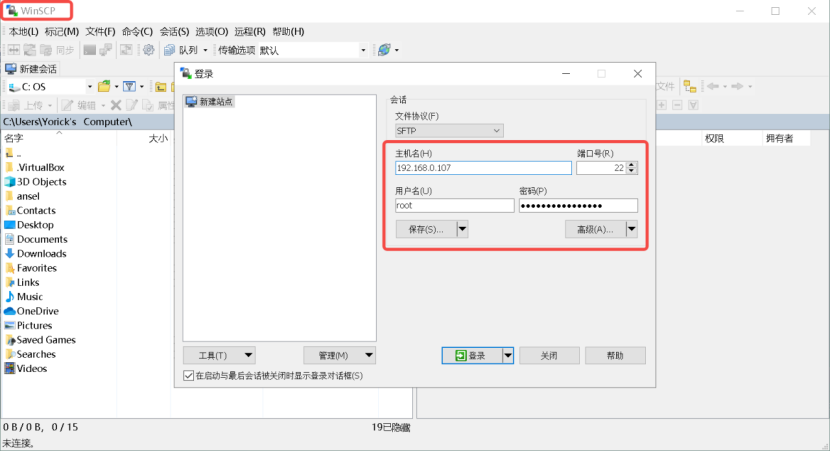Open the 传输选项 默认 combo box

(312, 50)
